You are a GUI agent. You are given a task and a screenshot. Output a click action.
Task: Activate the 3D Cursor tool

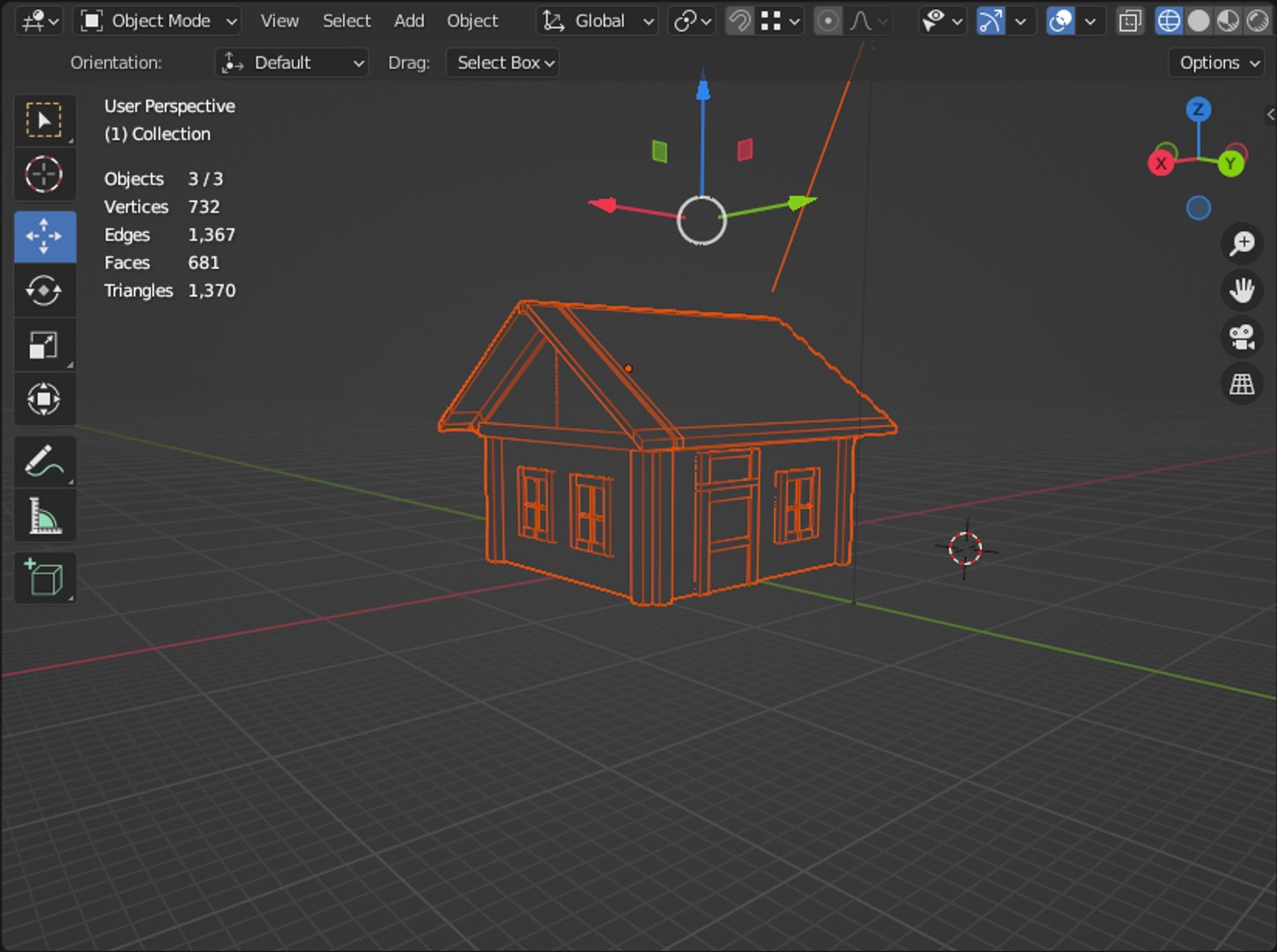pos(44,175)
